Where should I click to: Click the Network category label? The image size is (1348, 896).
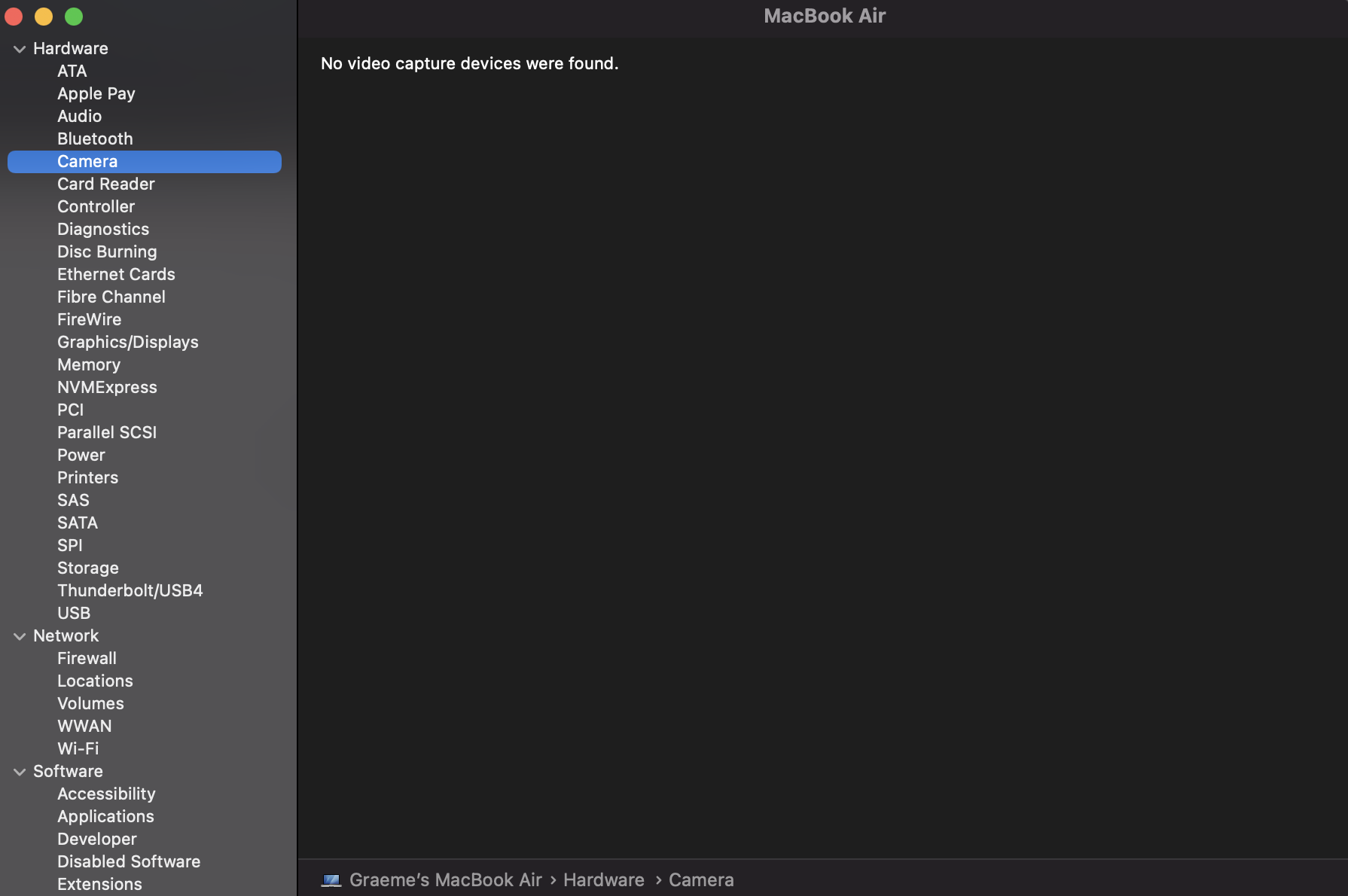66,635
